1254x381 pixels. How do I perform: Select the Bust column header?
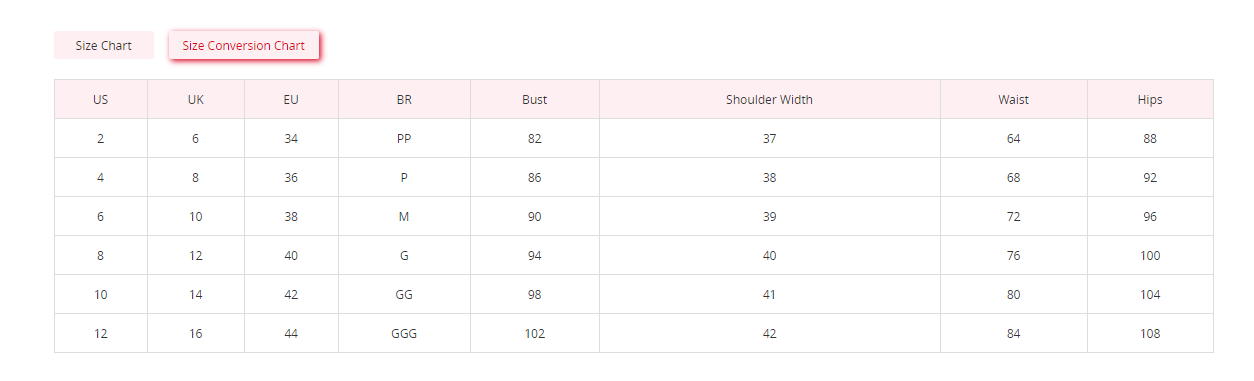click(x=535, y=100)
